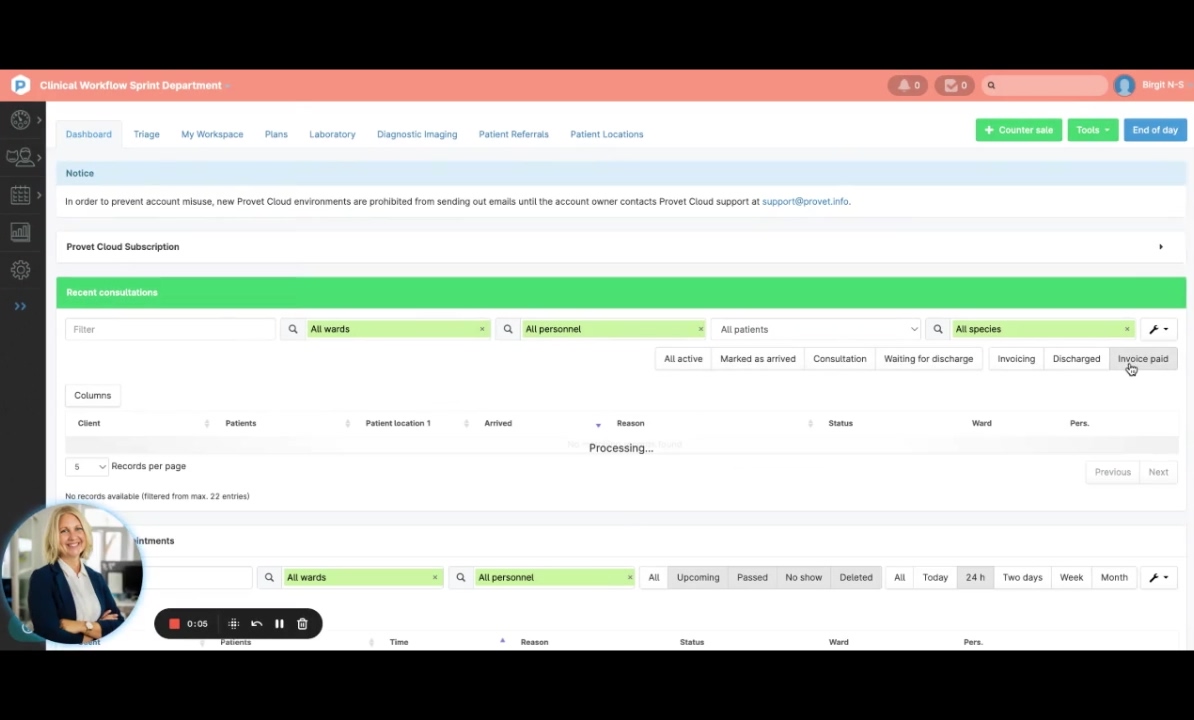Pause the screen recording
Viewport: 1194px width, 720px height.
point(279,624)
